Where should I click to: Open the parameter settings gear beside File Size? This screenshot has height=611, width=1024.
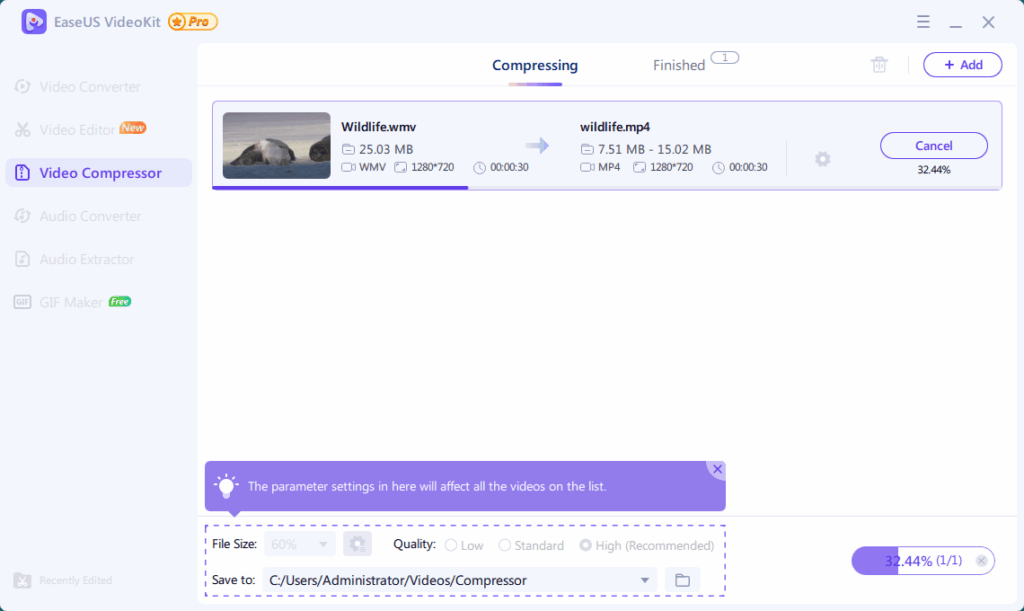(x=357, y=544)
